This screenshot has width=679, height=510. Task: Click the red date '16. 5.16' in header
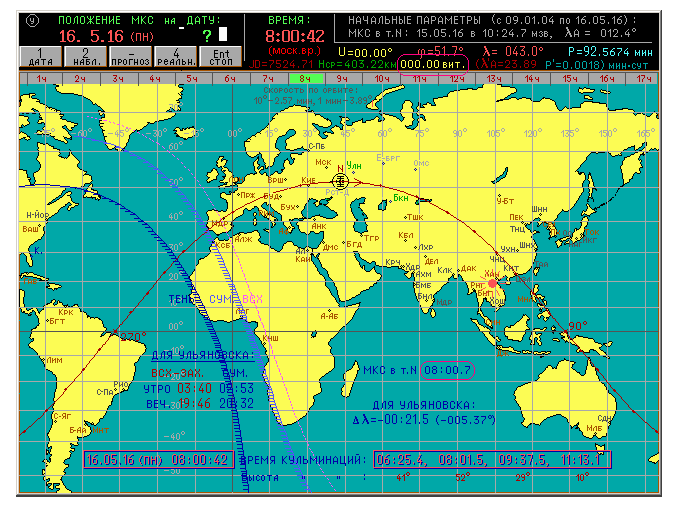click(91, 36)
